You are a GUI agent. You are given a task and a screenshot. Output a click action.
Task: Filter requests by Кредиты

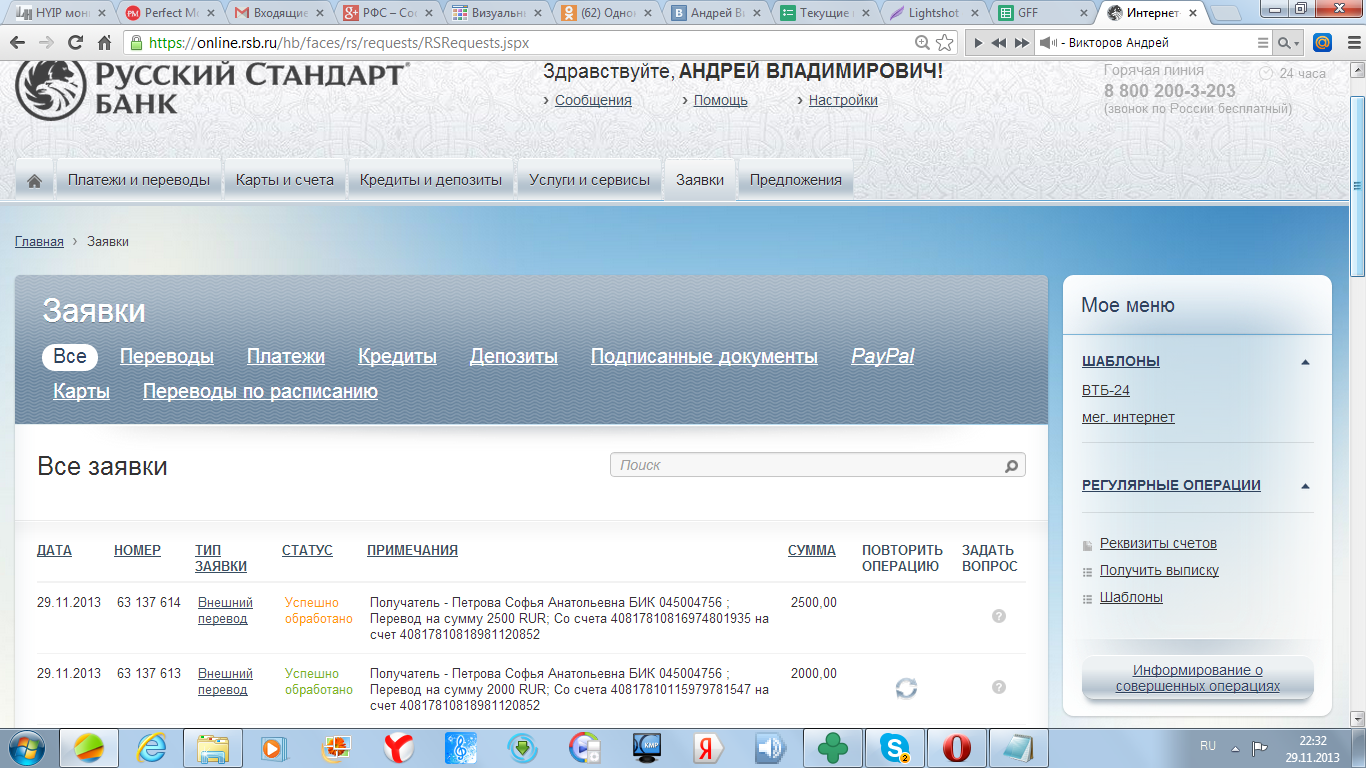[x=398, y=357]
